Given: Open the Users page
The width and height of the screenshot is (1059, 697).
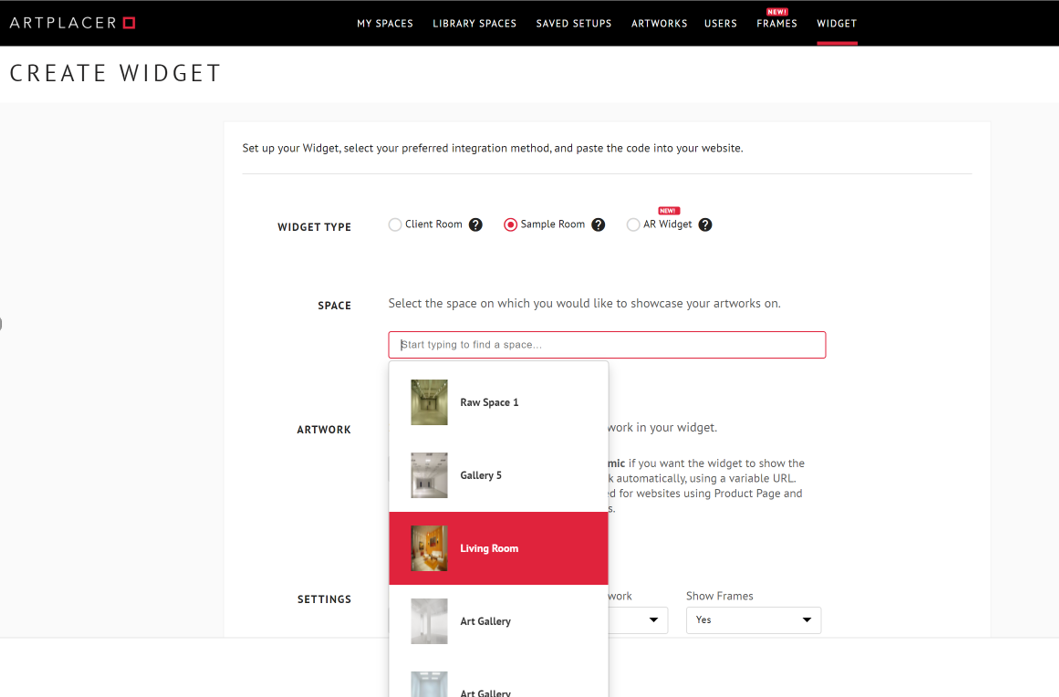Looking at the screenshot, I should [x=721, y=23].
